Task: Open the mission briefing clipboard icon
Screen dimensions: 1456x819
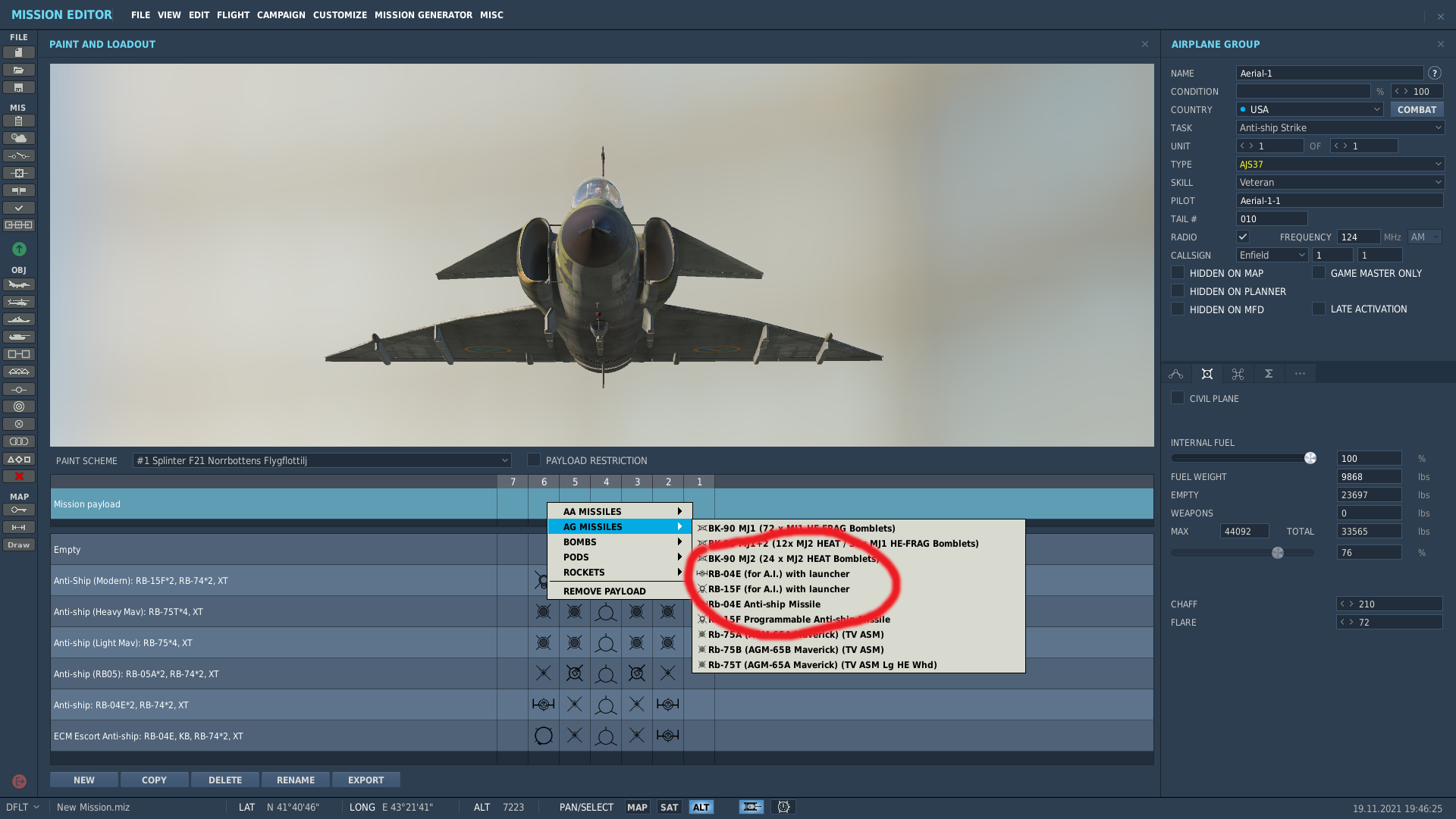Action: pyautogui.click(x=19, y=121)
